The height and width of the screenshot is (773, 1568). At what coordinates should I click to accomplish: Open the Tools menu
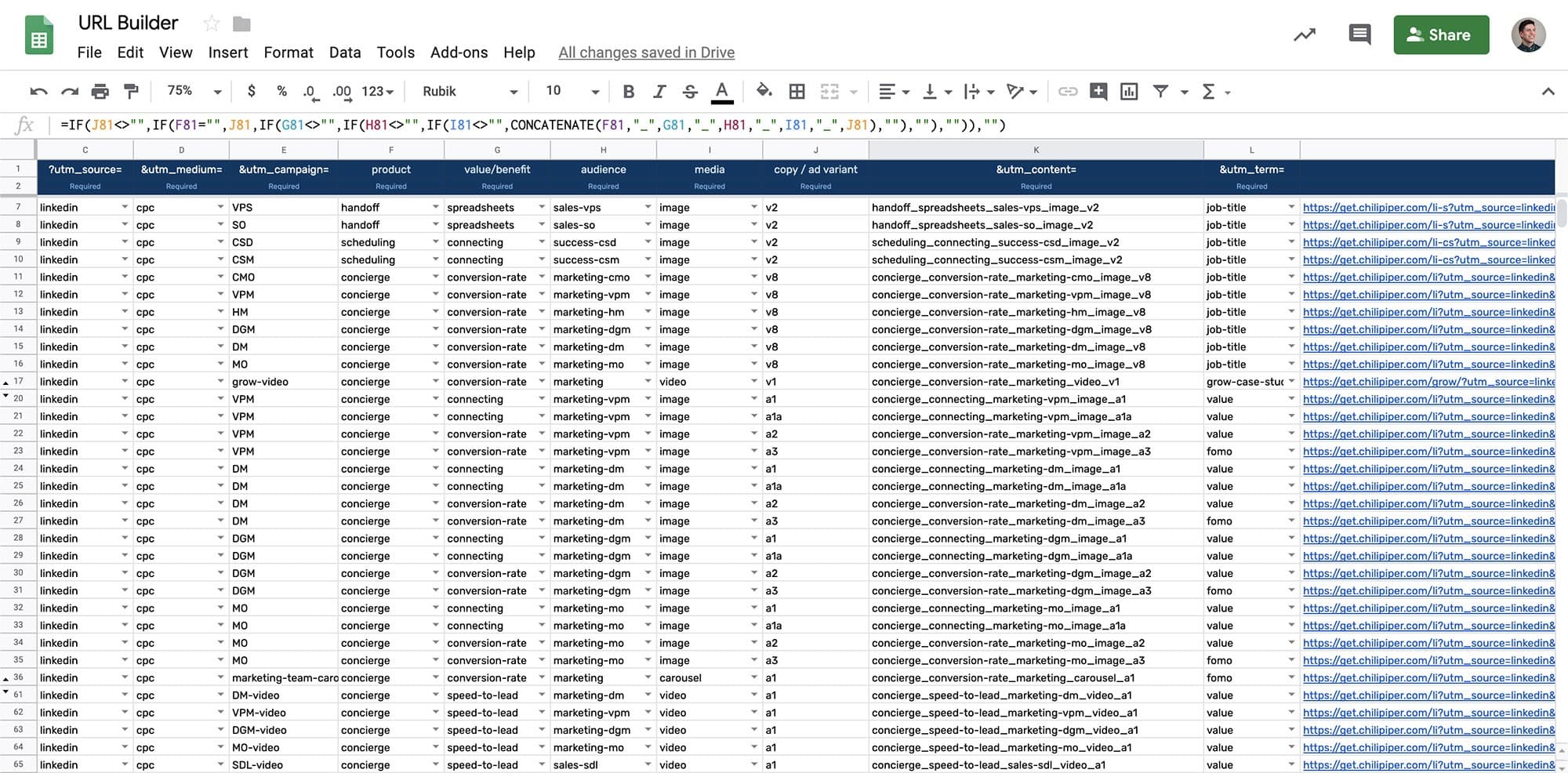[396, 53]
